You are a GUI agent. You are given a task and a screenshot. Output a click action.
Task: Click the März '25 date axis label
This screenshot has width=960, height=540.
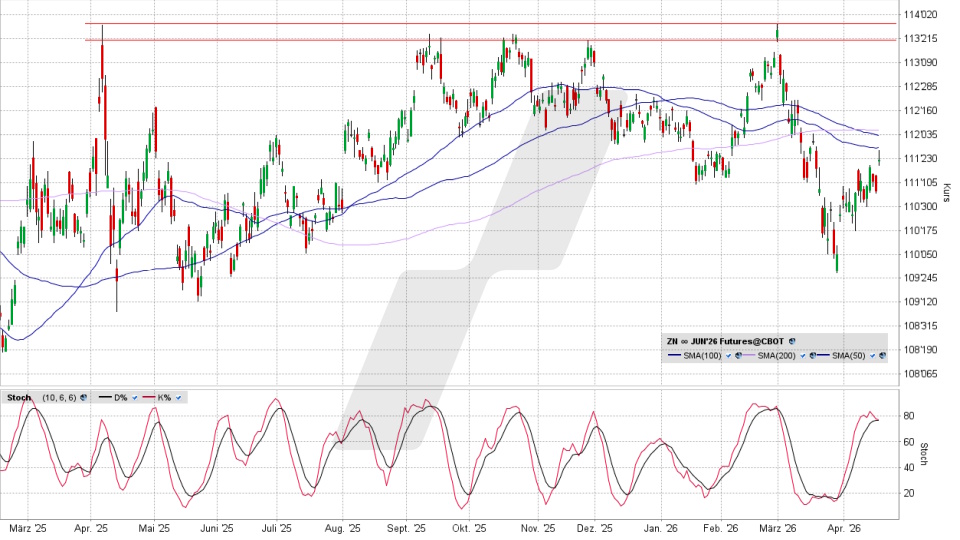[27, 528]
